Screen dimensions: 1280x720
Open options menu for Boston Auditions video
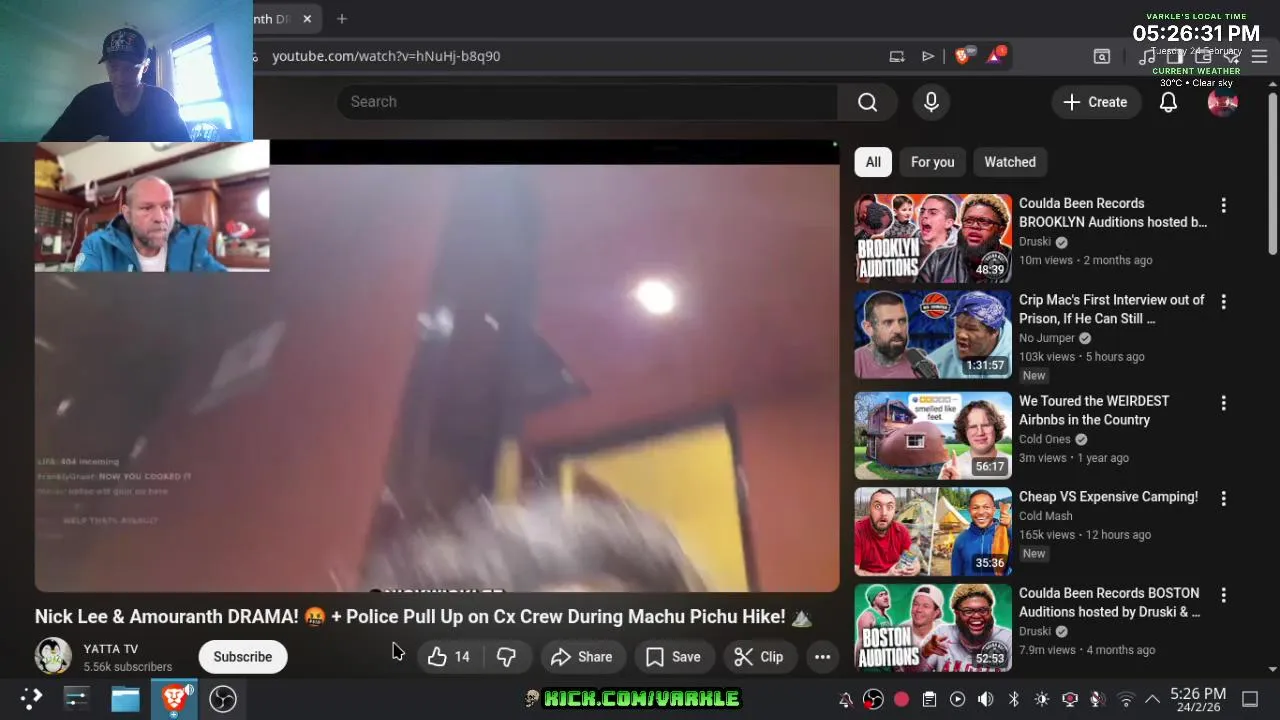(x=1223, y=595)
